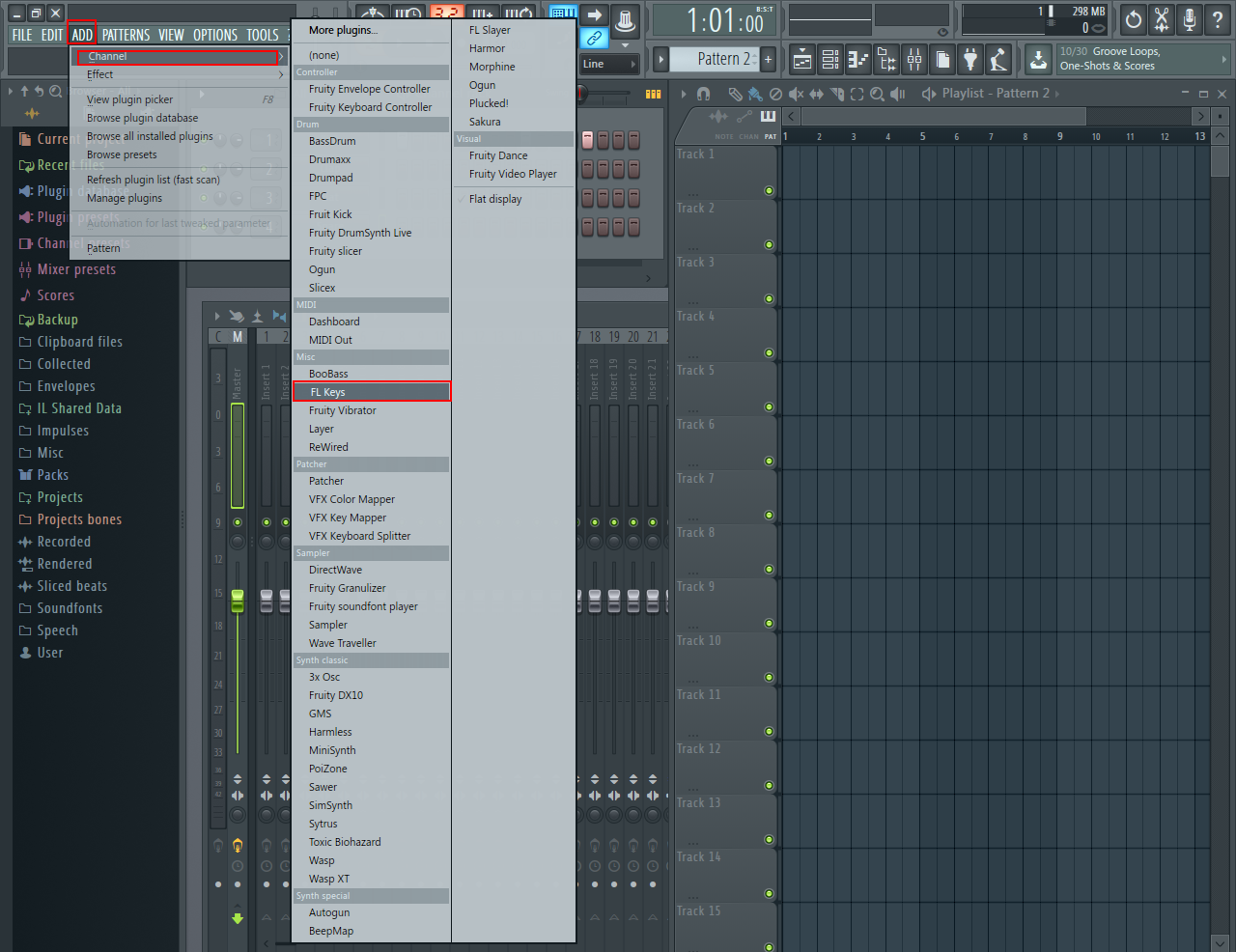The image size is (1236, 952).
Task: Mute Track 3 with its green light
Action: pos(770,298)
